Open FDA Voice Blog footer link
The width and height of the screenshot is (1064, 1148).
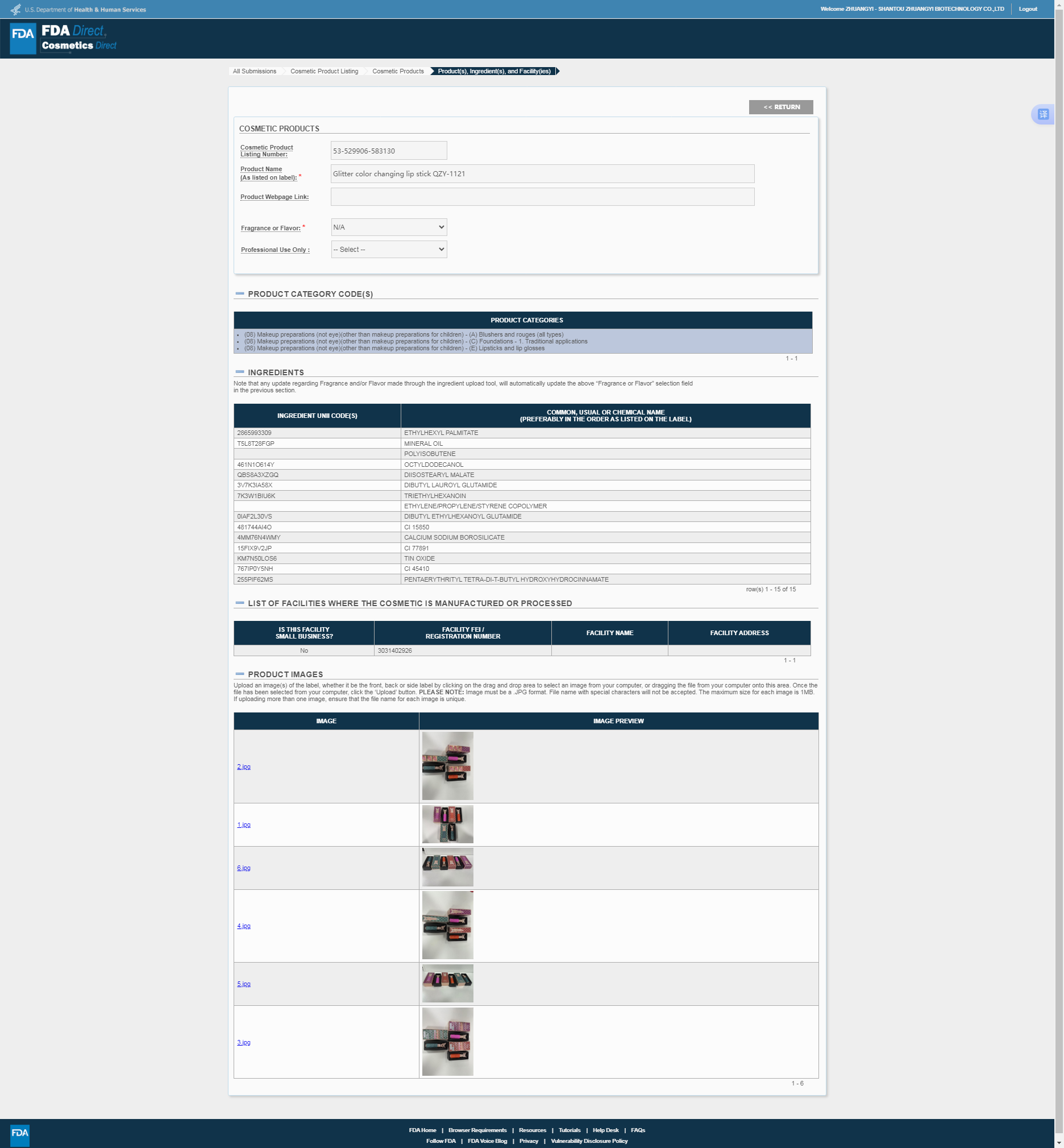tap(487, 1141)
